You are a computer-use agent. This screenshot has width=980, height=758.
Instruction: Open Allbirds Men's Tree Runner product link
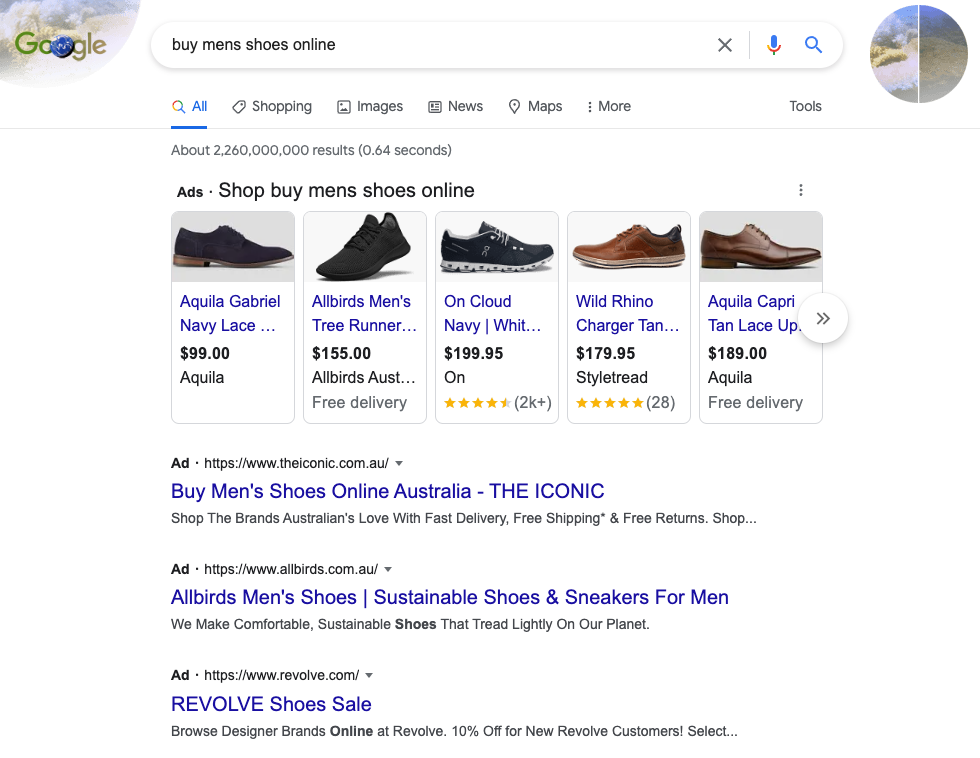[x=364, y=313]
